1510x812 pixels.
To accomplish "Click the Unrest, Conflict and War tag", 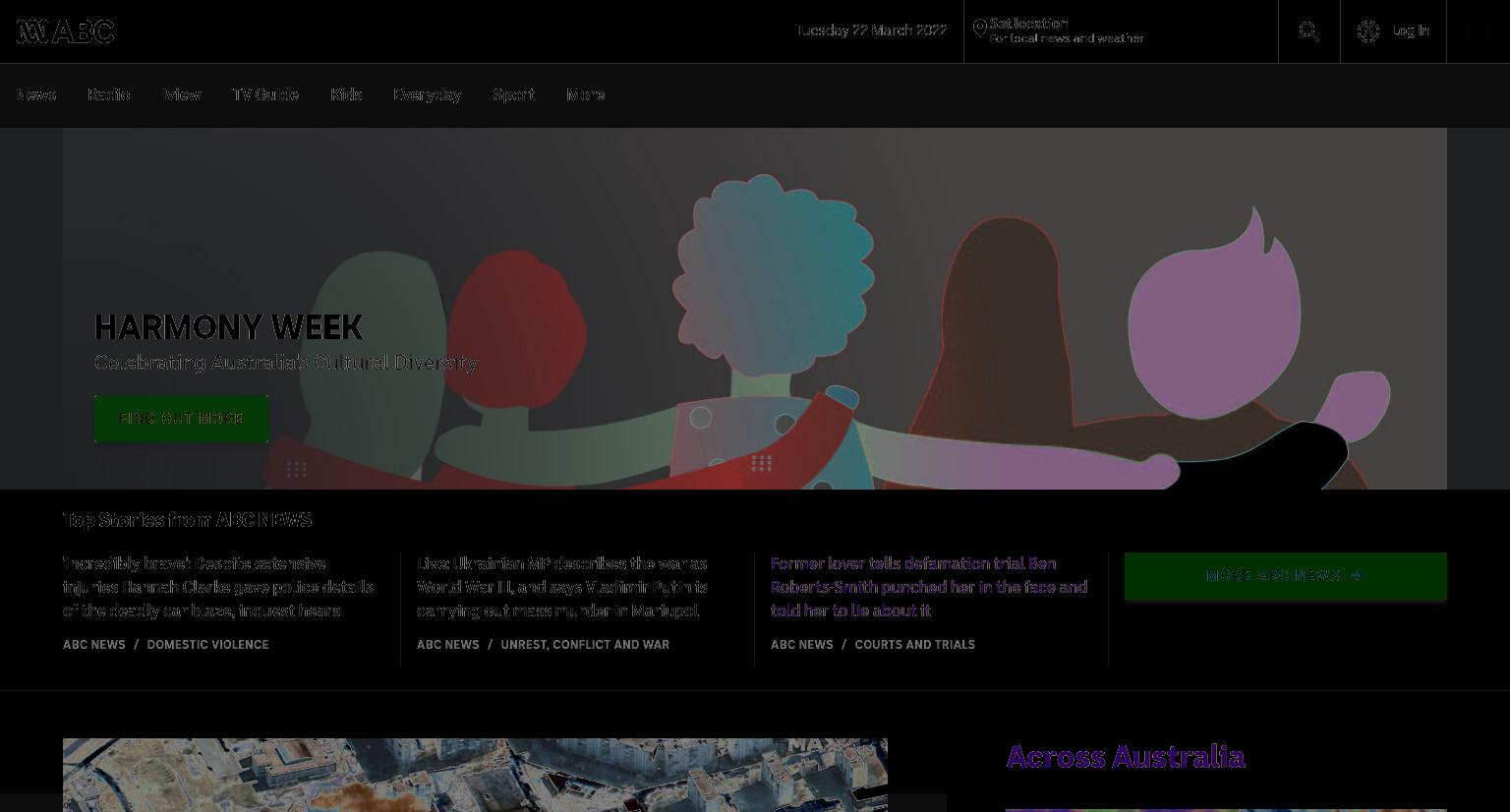I will [x=585, y=645].
